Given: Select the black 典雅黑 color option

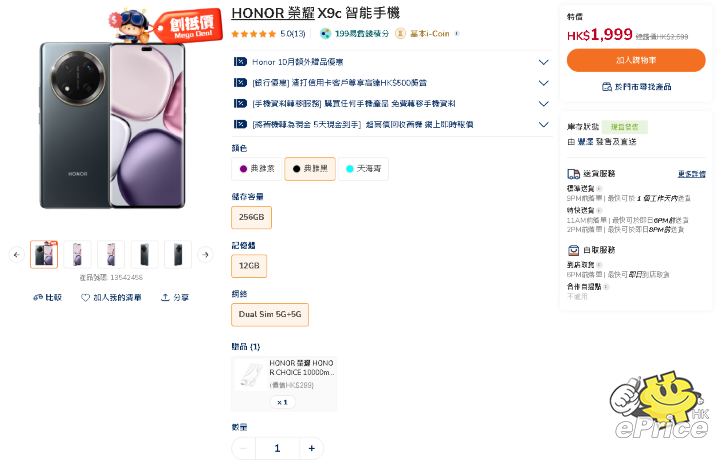Looking at the screenshot, I should [x=310, y=169].
